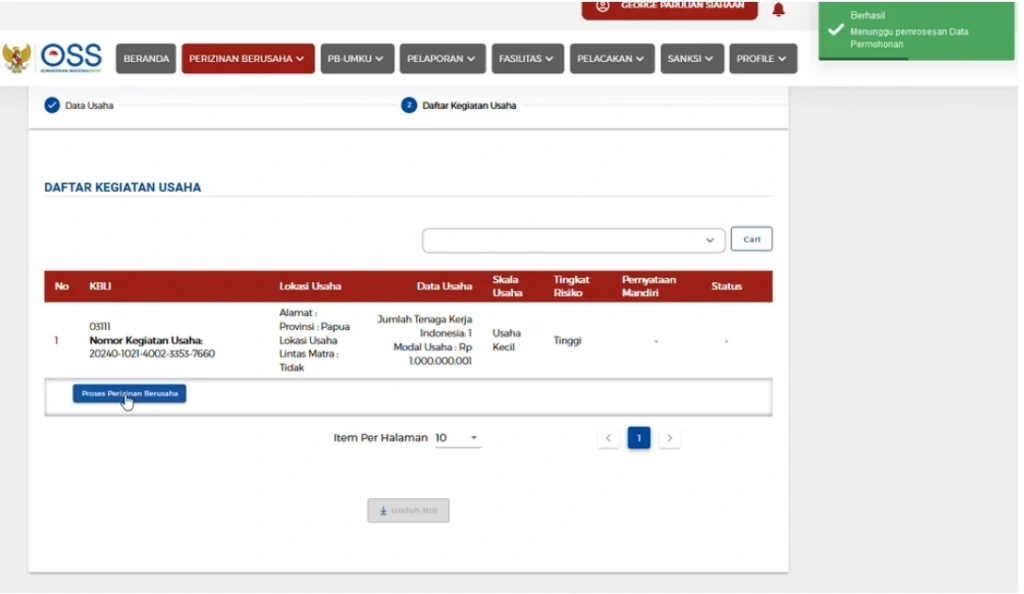Open the Item Per Halaman dropdown

tap(458, 438)
